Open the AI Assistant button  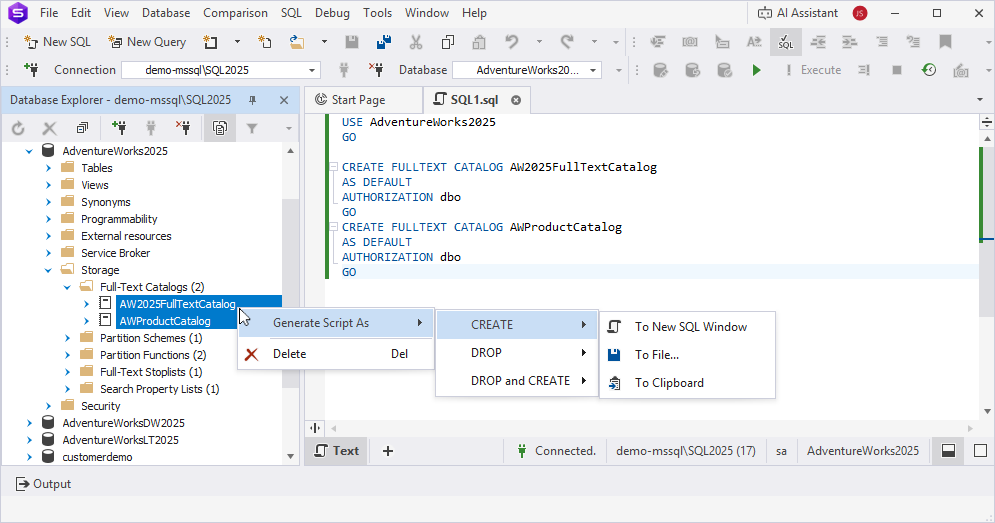(x=798, y=13)
